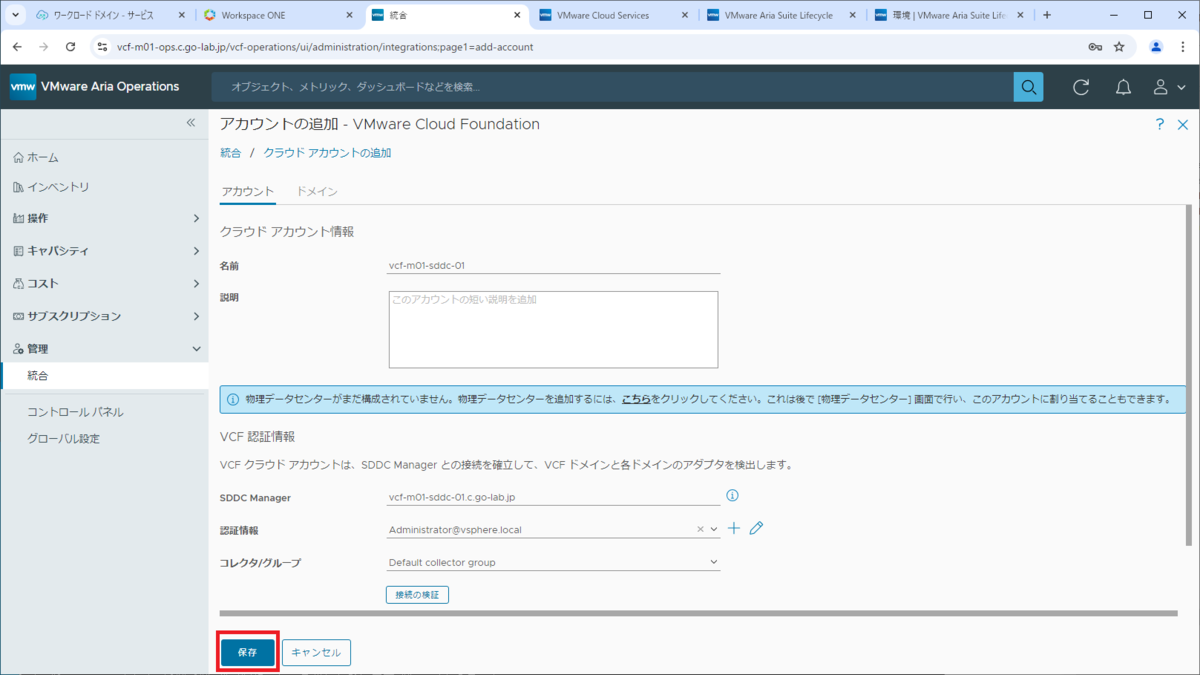Reload the browser page
The width and height of the screenshot is (1200, 675).
pyautogui.click(x=70, y=46)
